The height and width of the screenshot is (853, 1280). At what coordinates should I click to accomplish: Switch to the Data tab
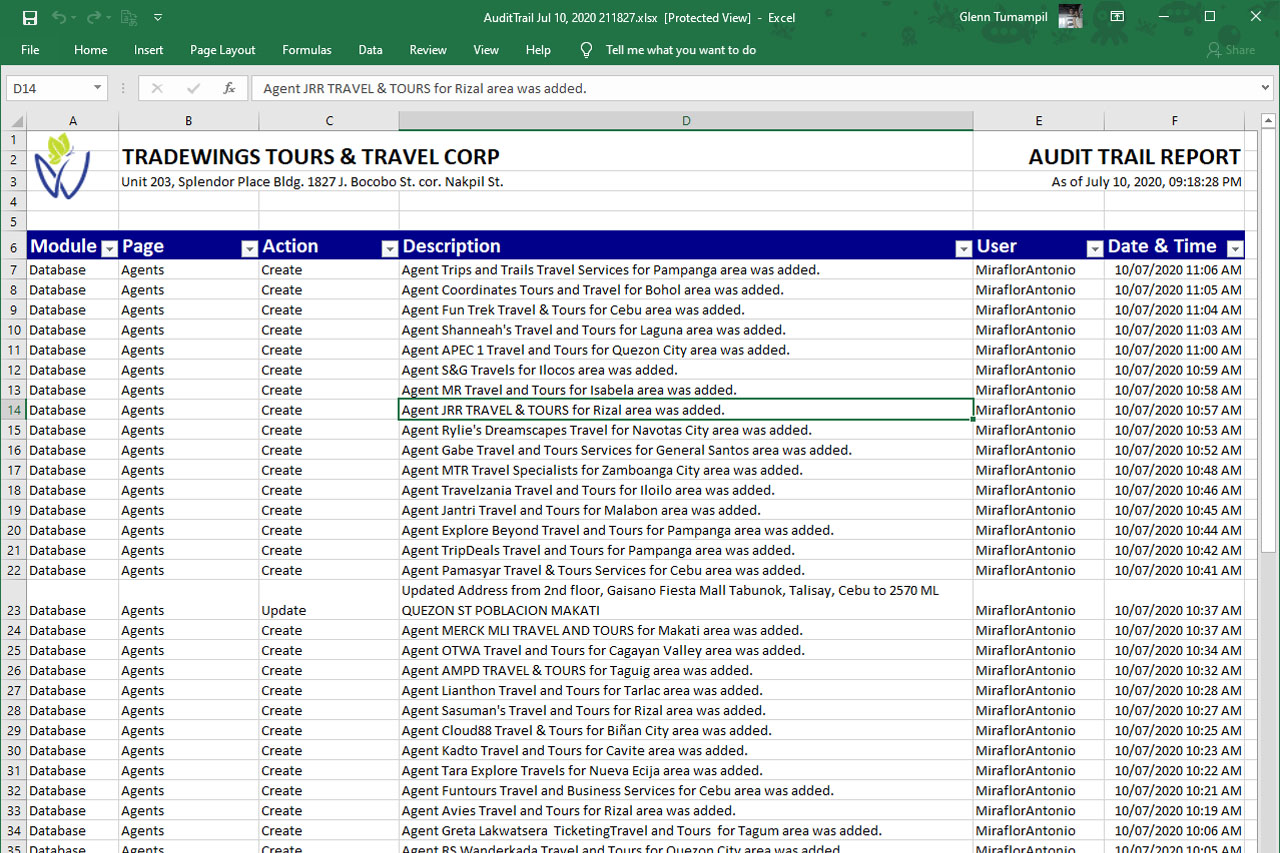[370, 50]
